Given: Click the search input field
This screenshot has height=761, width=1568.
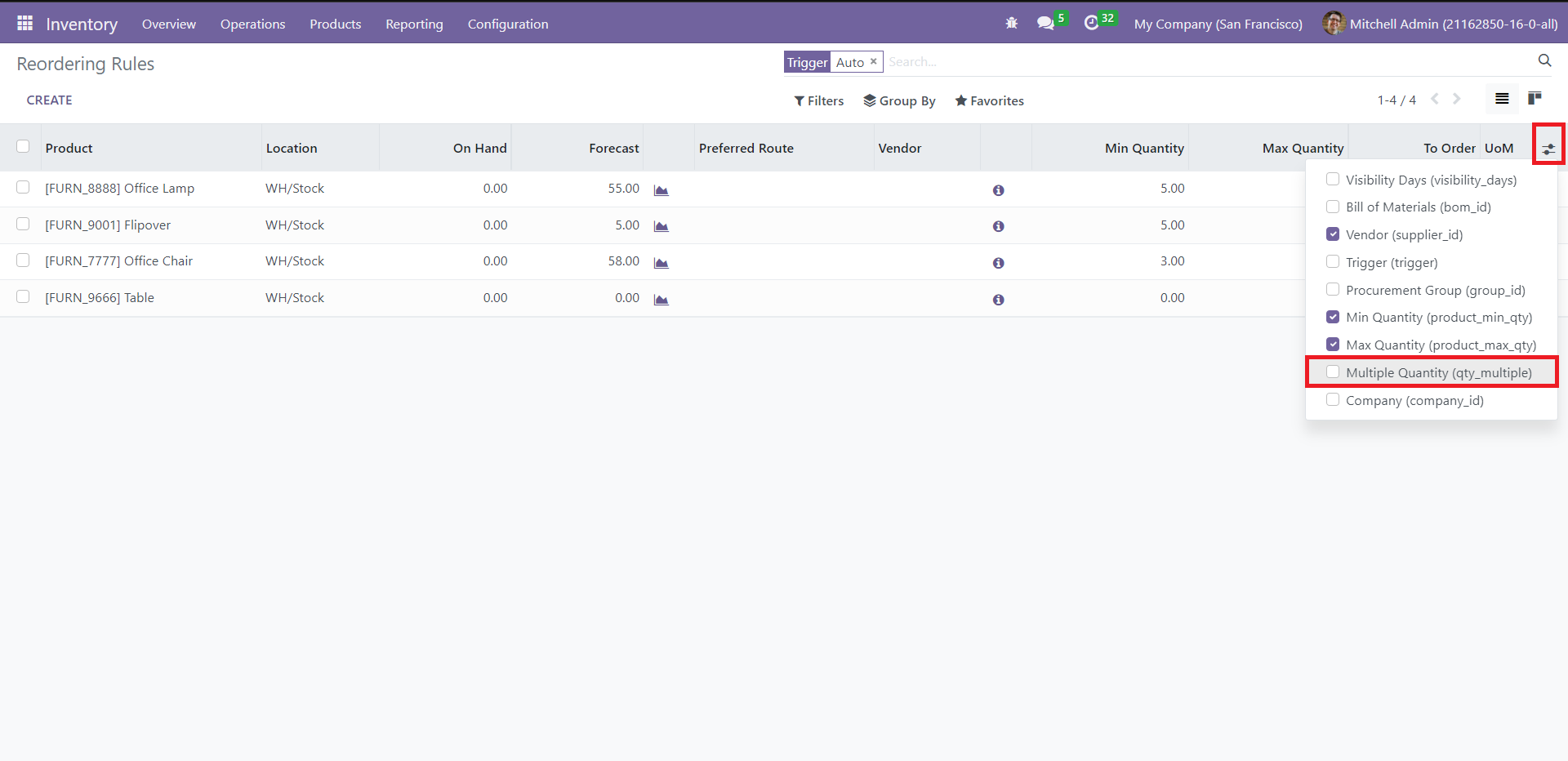Looking at the screenshot, I should (1208, 62).
